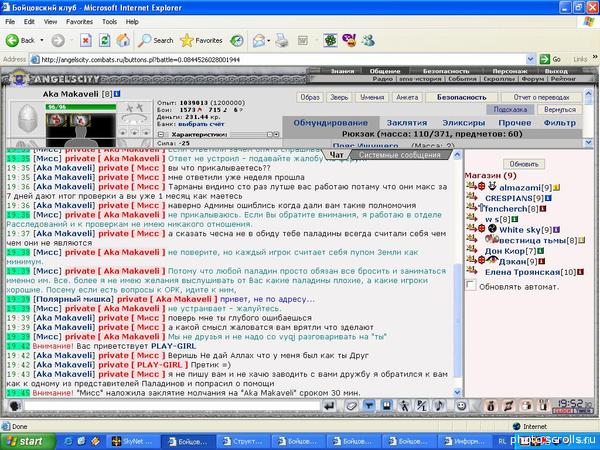Click the Зверь button

point(339,97)
